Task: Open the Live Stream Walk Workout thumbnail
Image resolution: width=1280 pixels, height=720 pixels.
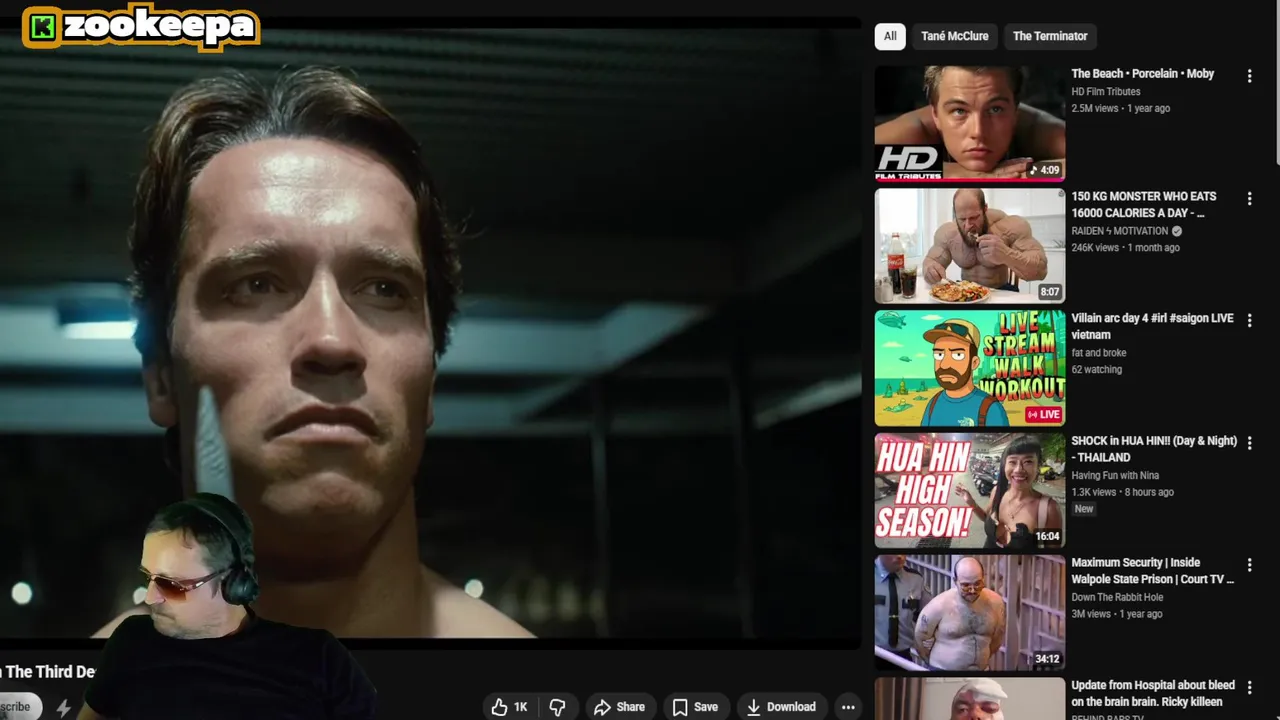Action: [970, 368]
